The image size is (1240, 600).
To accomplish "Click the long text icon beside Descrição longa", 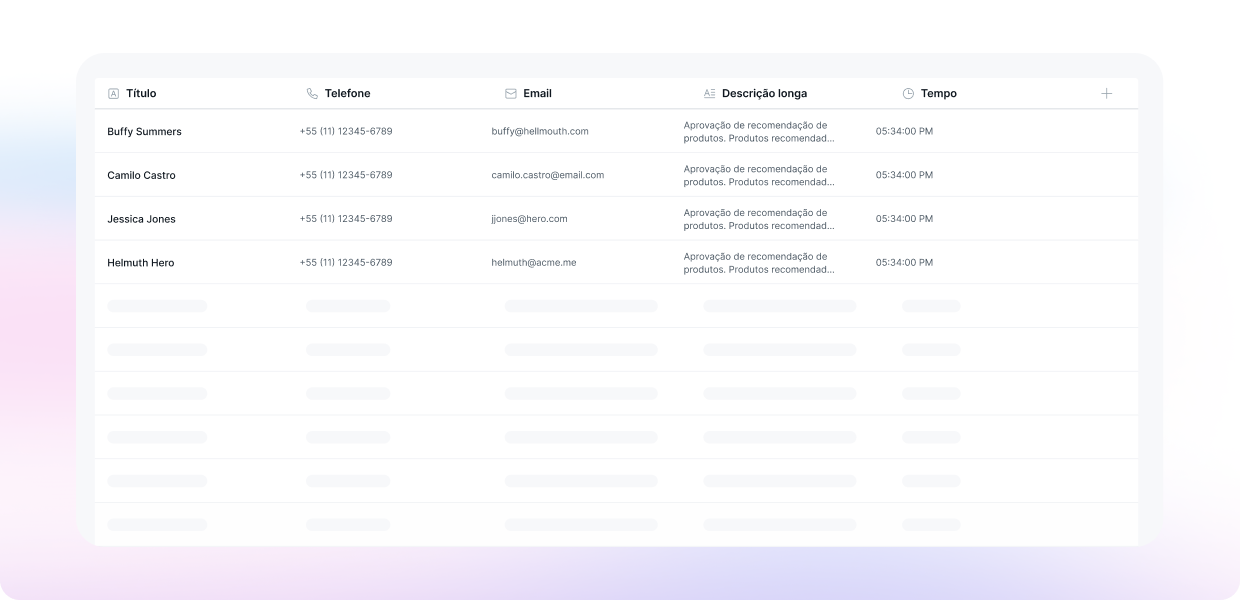I will (x=709, y=94).
